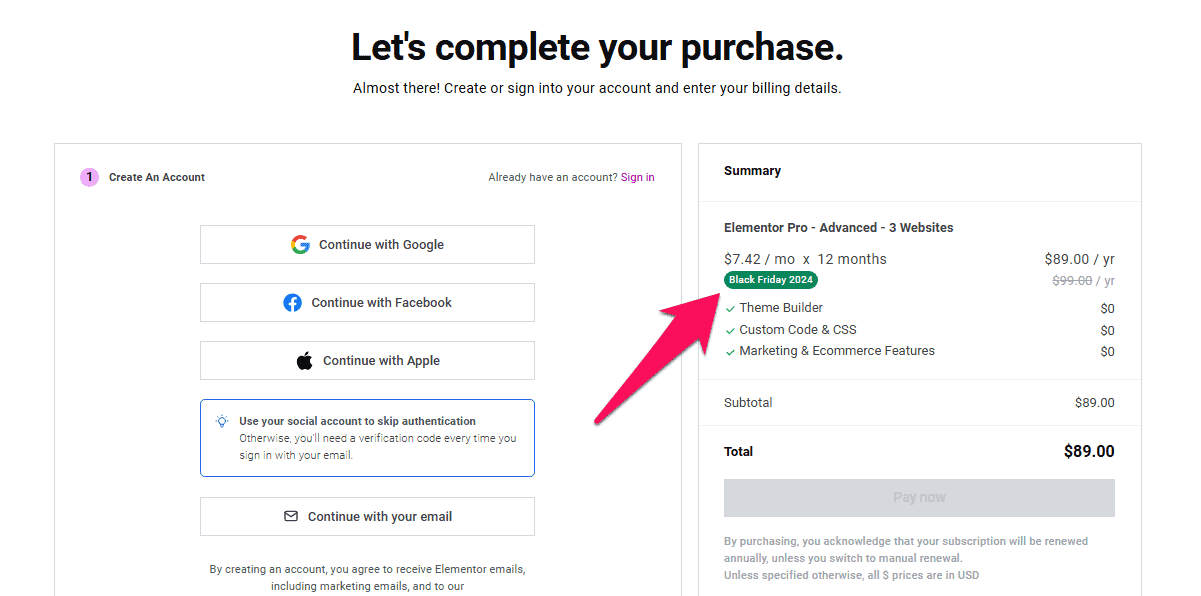The image size is (1201, 596).
Task: Click the Summary panel heading
Action: 752,171
